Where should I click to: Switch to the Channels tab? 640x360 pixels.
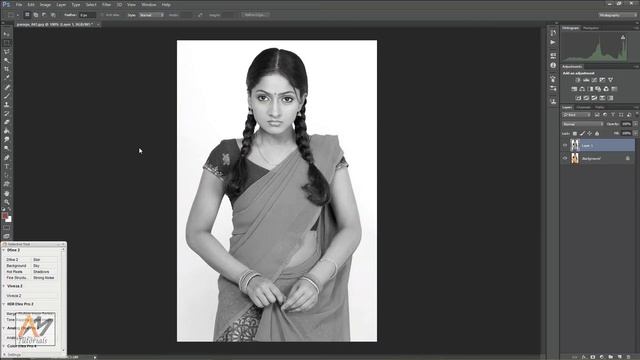tap(583, 107)
